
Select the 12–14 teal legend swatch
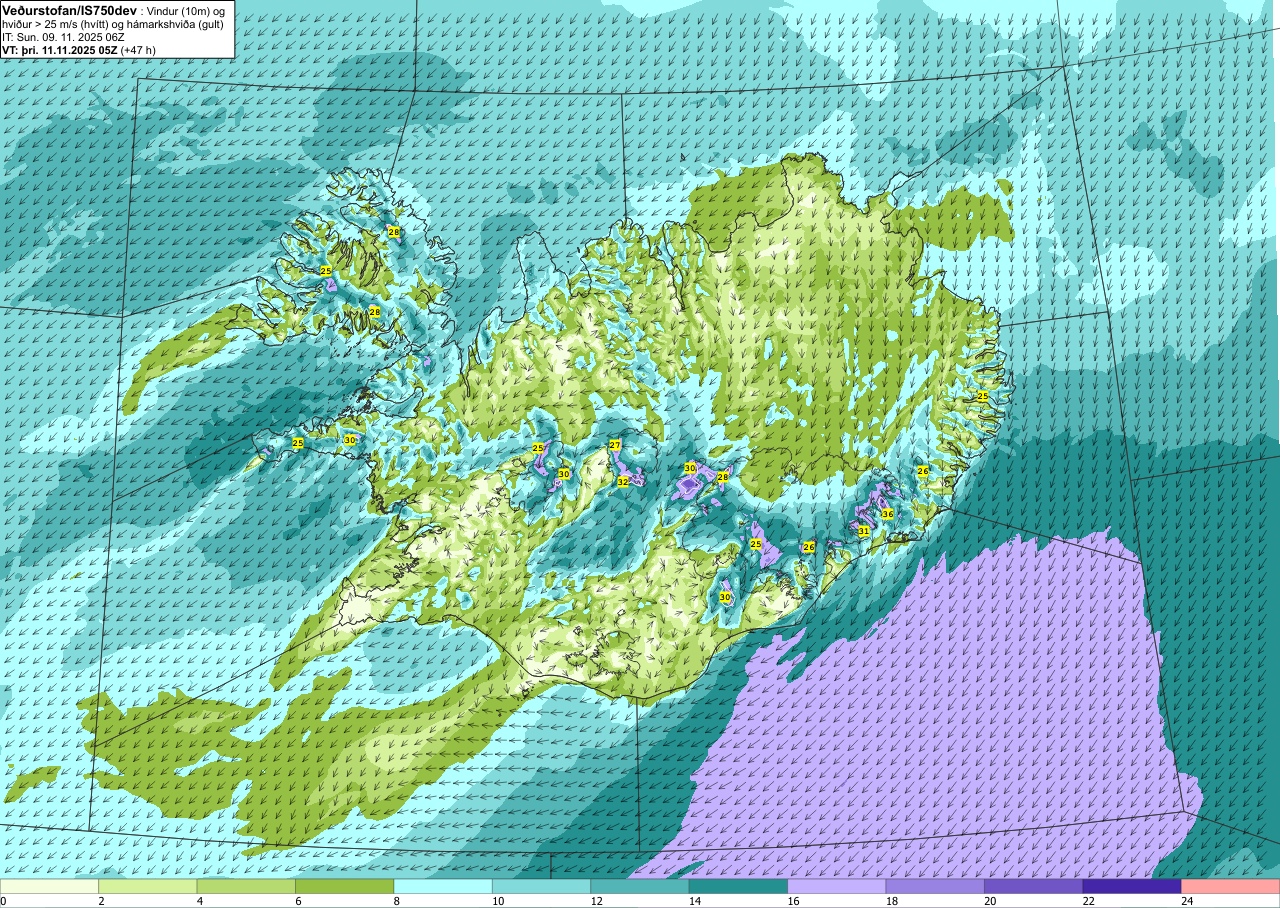click(x=640, y=886)
